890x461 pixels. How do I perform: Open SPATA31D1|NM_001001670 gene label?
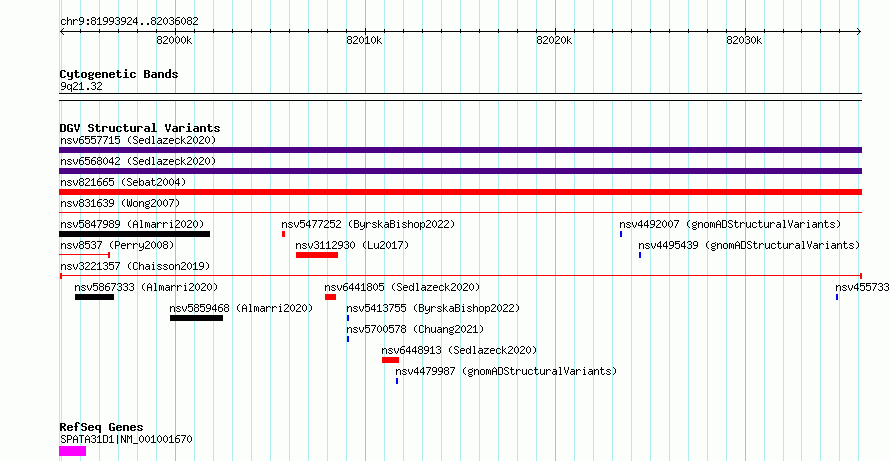[x=126, y=439]
